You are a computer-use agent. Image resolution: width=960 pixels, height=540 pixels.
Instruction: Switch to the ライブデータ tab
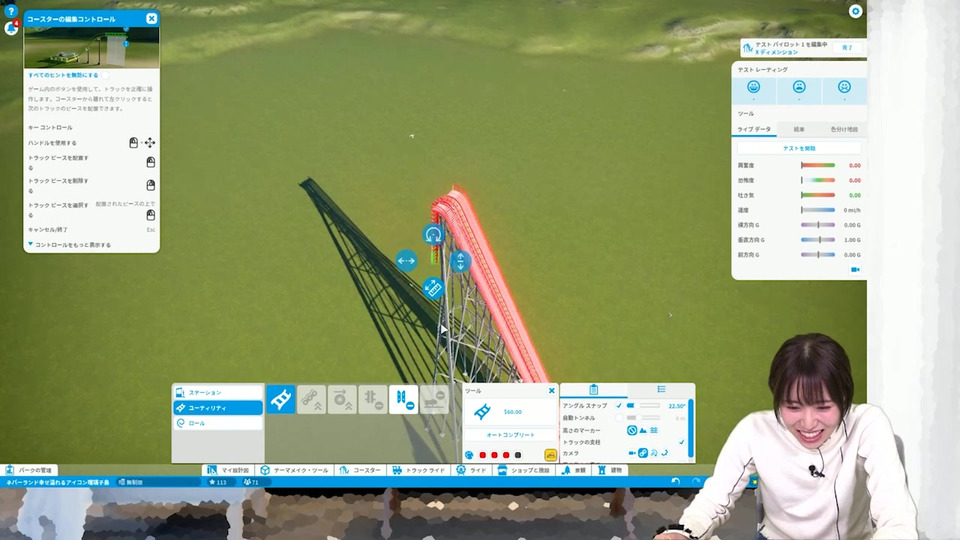click(754, 129)
